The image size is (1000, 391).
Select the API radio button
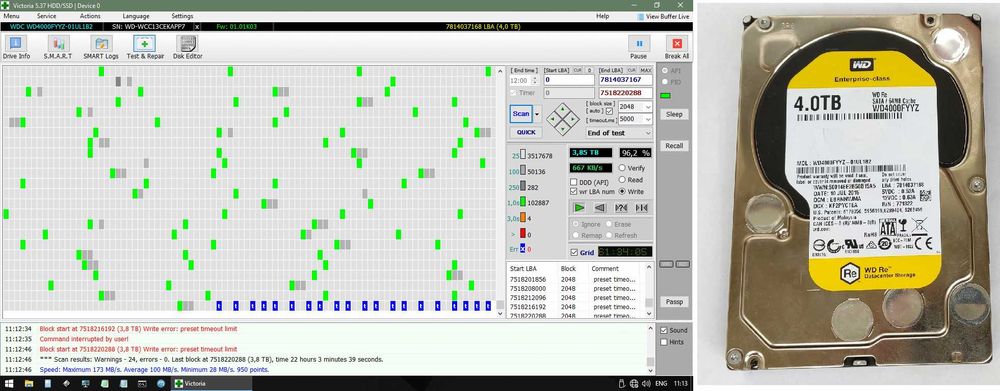click(665, 71)
